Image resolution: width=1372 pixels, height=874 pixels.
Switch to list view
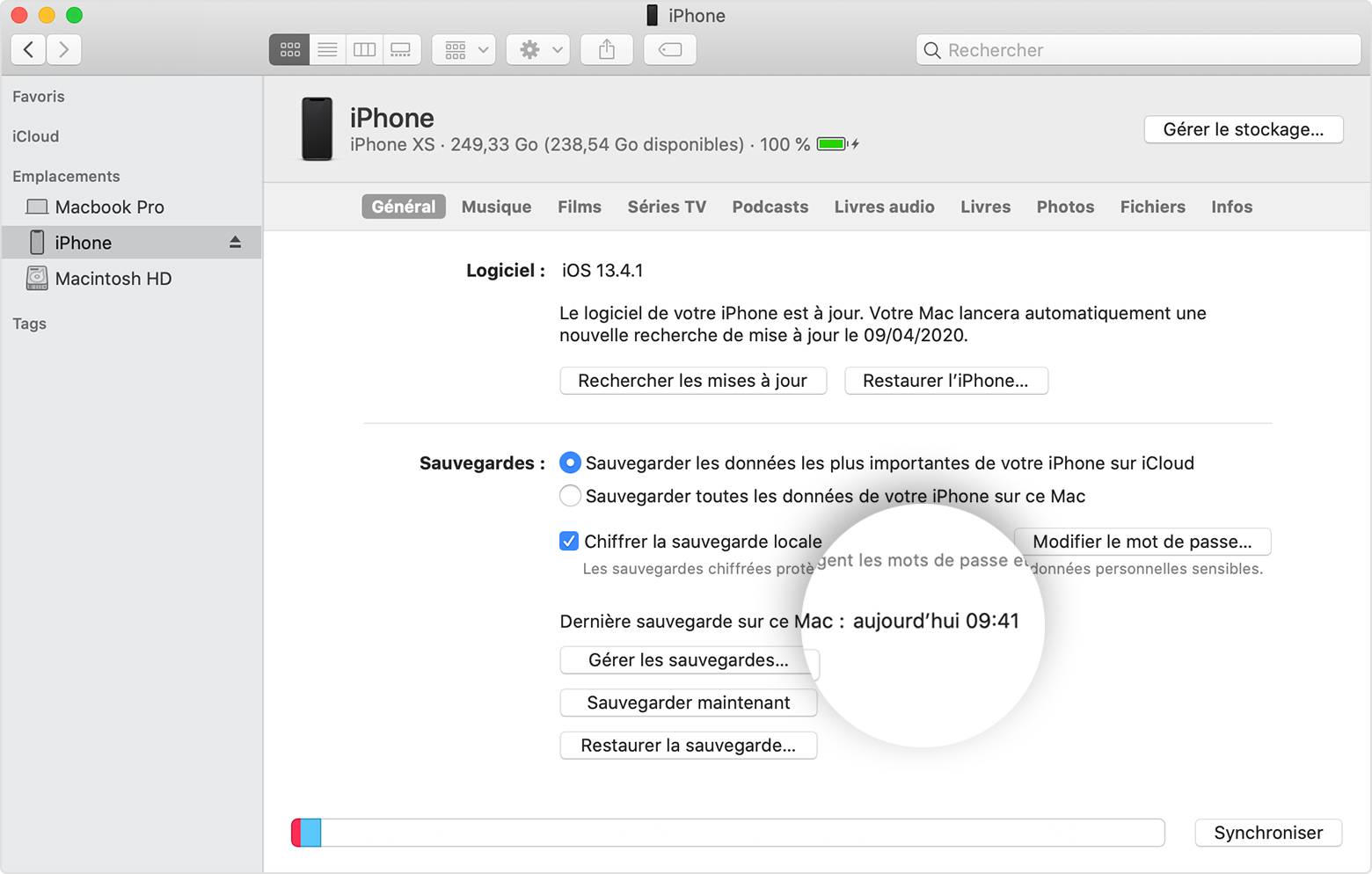pyautogui.click(x=327, y=50)
